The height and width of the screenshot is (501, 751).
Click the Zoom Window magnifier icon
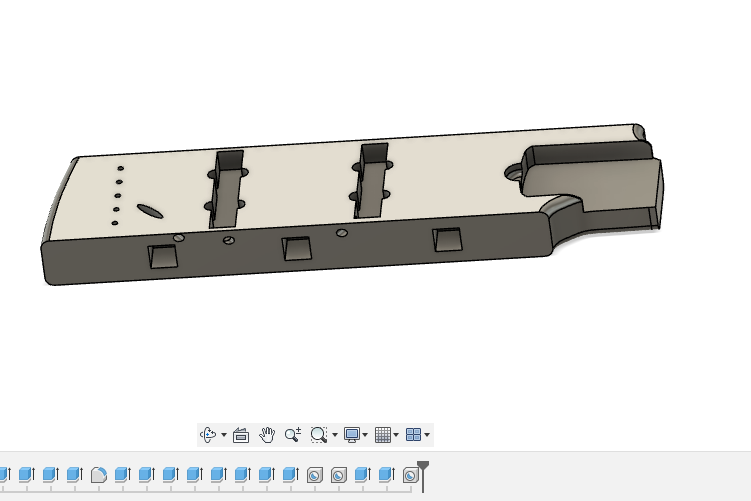319,435
